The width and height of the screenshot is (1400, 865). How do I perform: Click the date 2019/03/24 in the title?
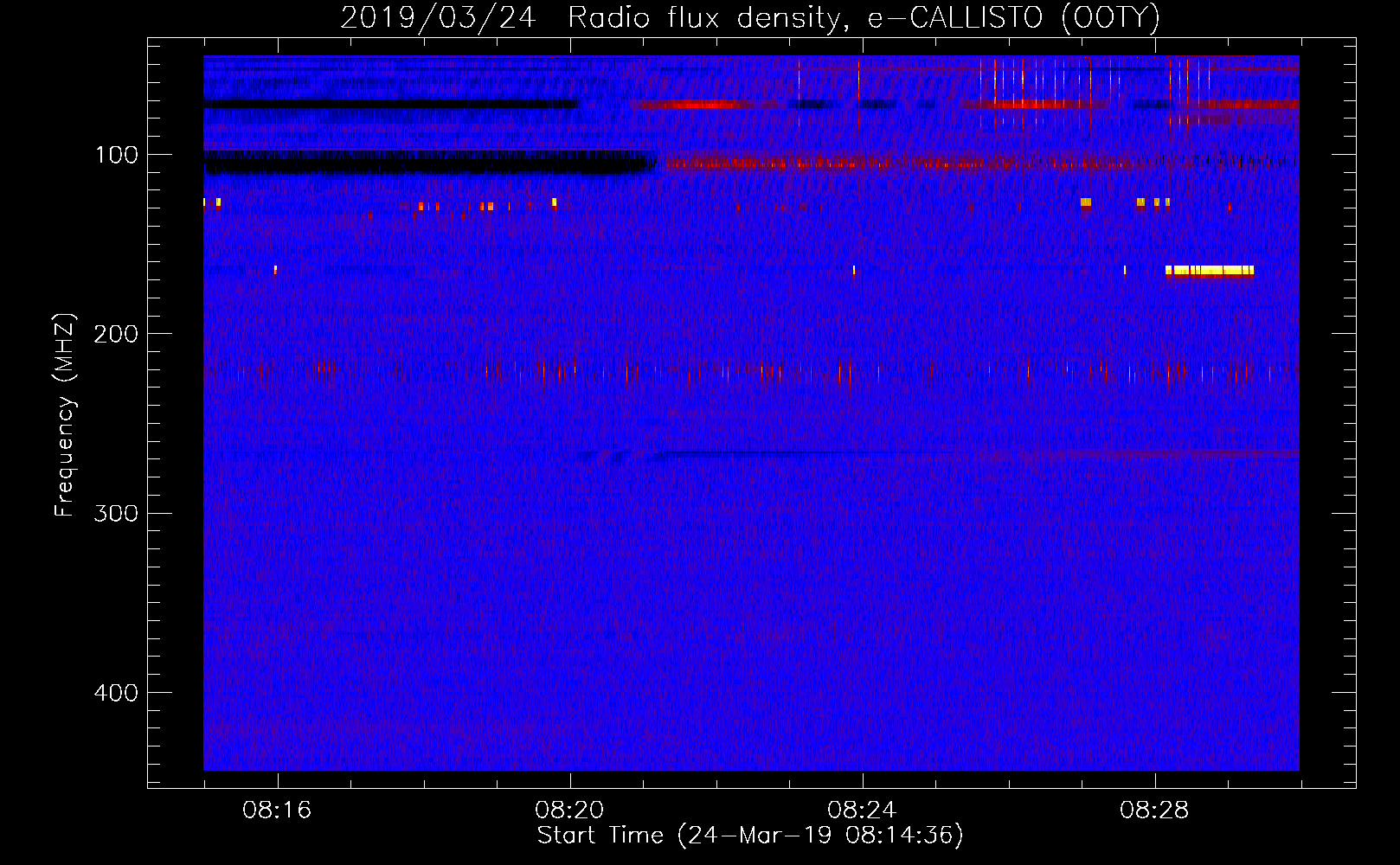pos(438,17)
